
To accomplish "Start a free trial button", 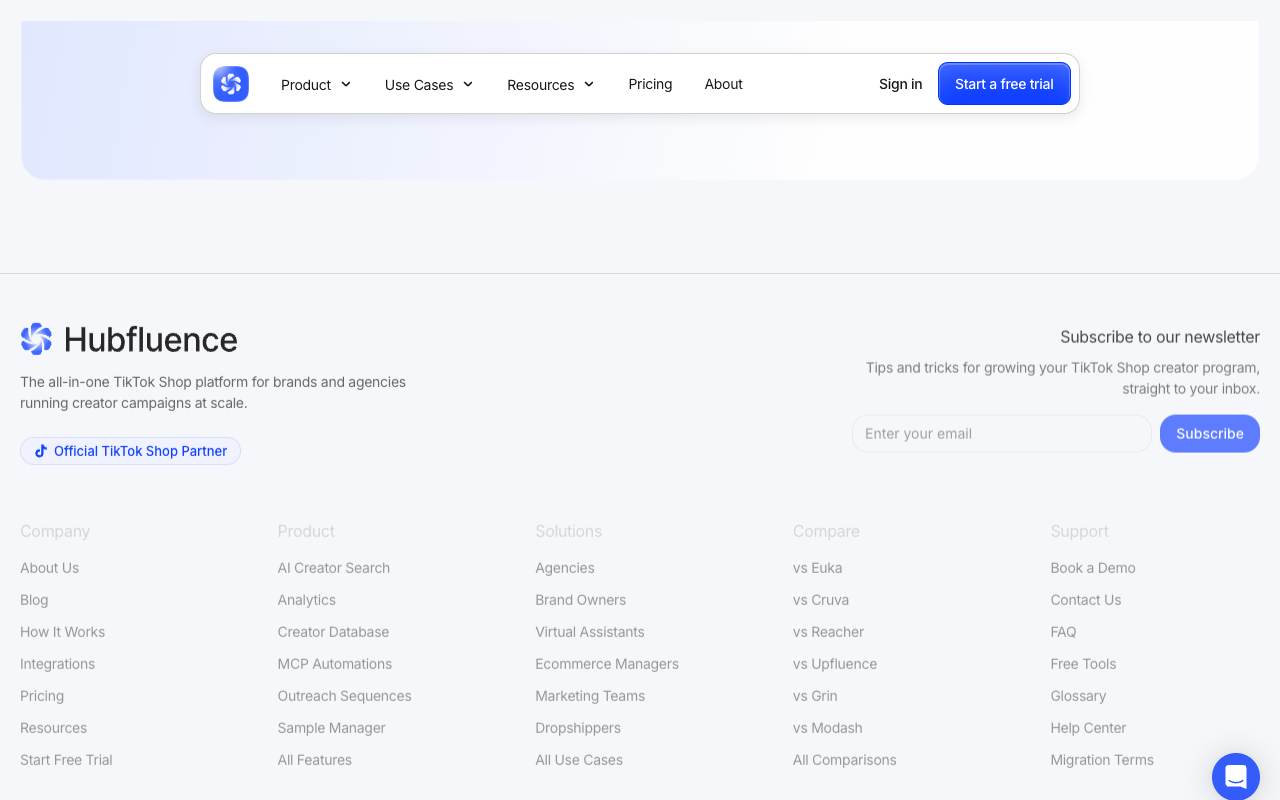I will point(1004,84).
